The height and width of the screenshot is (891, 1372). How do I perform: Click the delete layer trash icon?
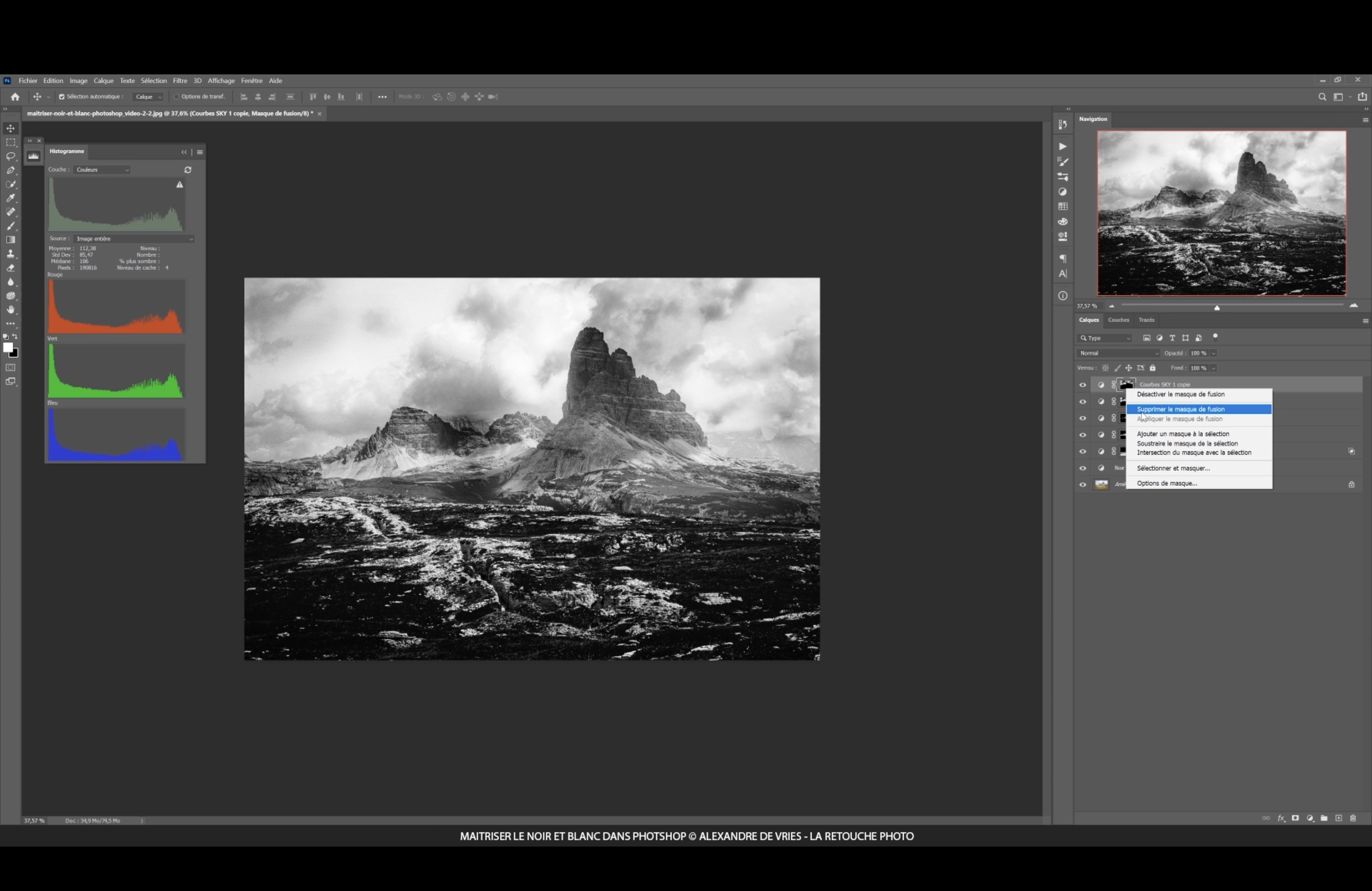1353,818
